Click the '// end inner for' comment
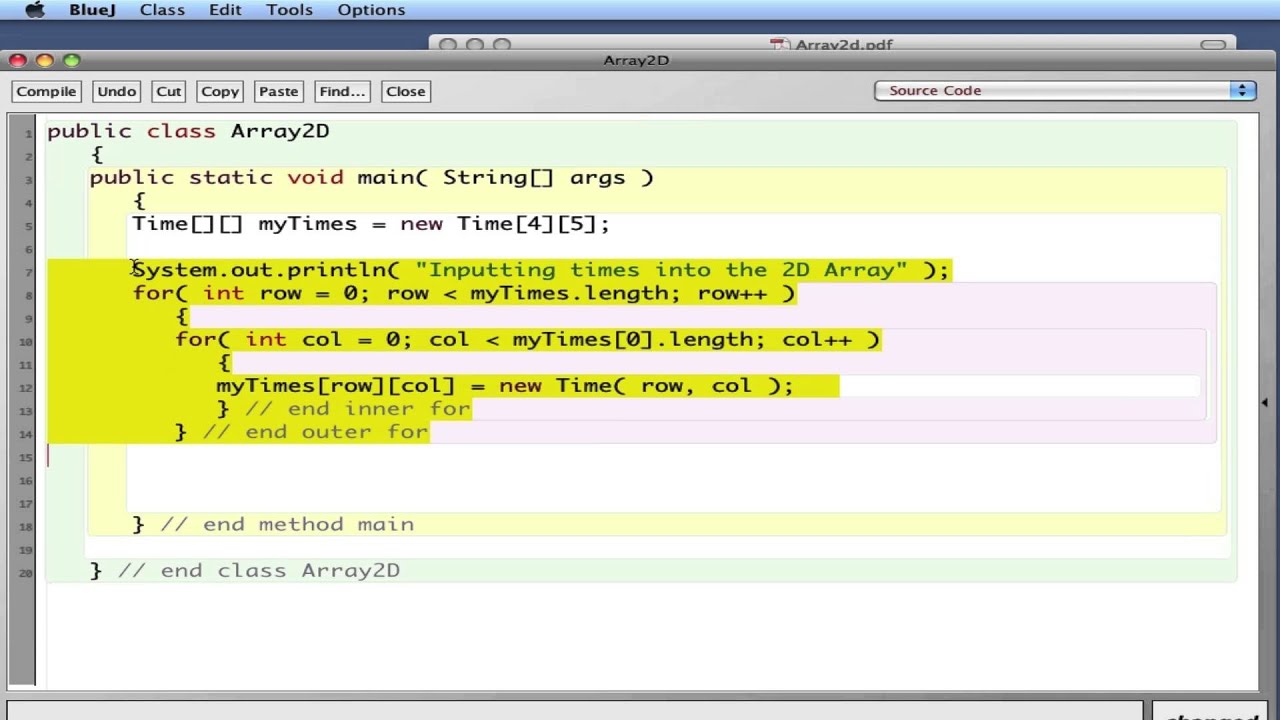1280x720 pixels. click(x=358, y=409)
